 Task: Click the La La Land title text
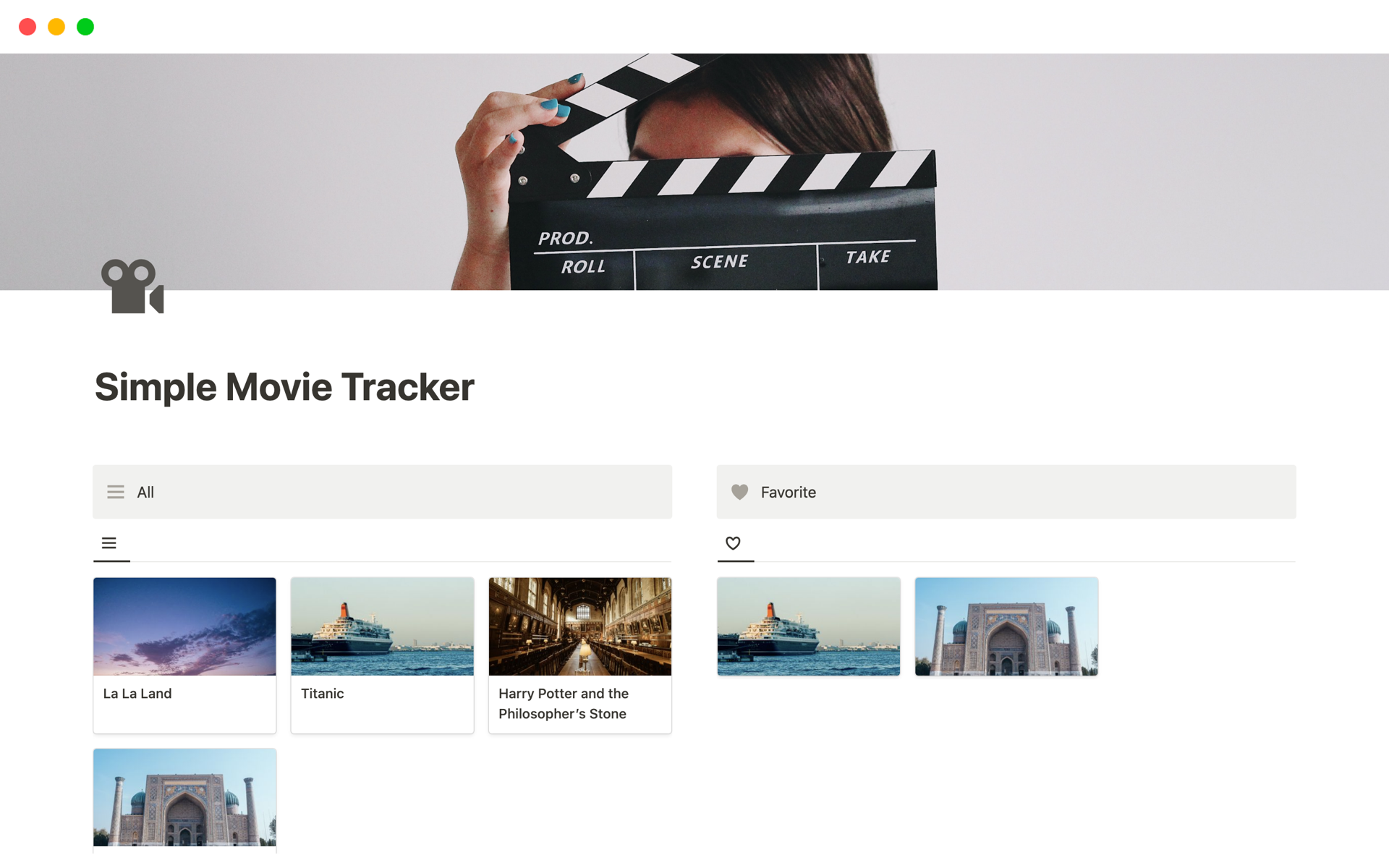(137, 694)
